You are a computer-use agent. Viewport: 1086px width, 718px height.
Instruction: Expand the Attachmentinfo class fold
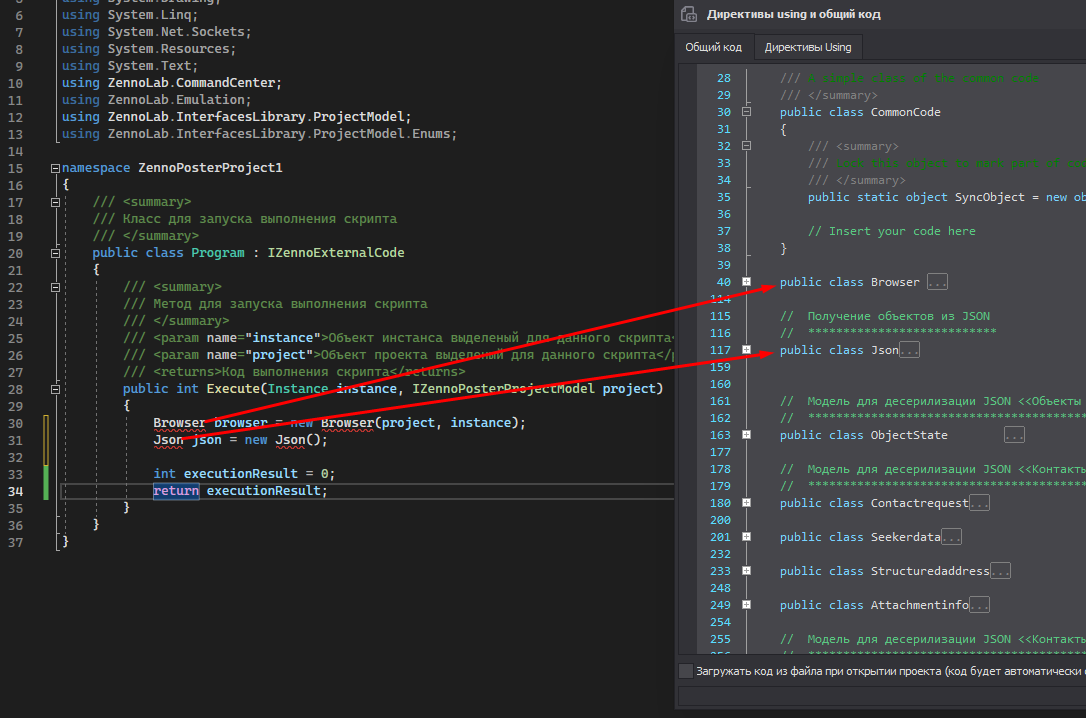pyautogui.click(x=747, y=604)
